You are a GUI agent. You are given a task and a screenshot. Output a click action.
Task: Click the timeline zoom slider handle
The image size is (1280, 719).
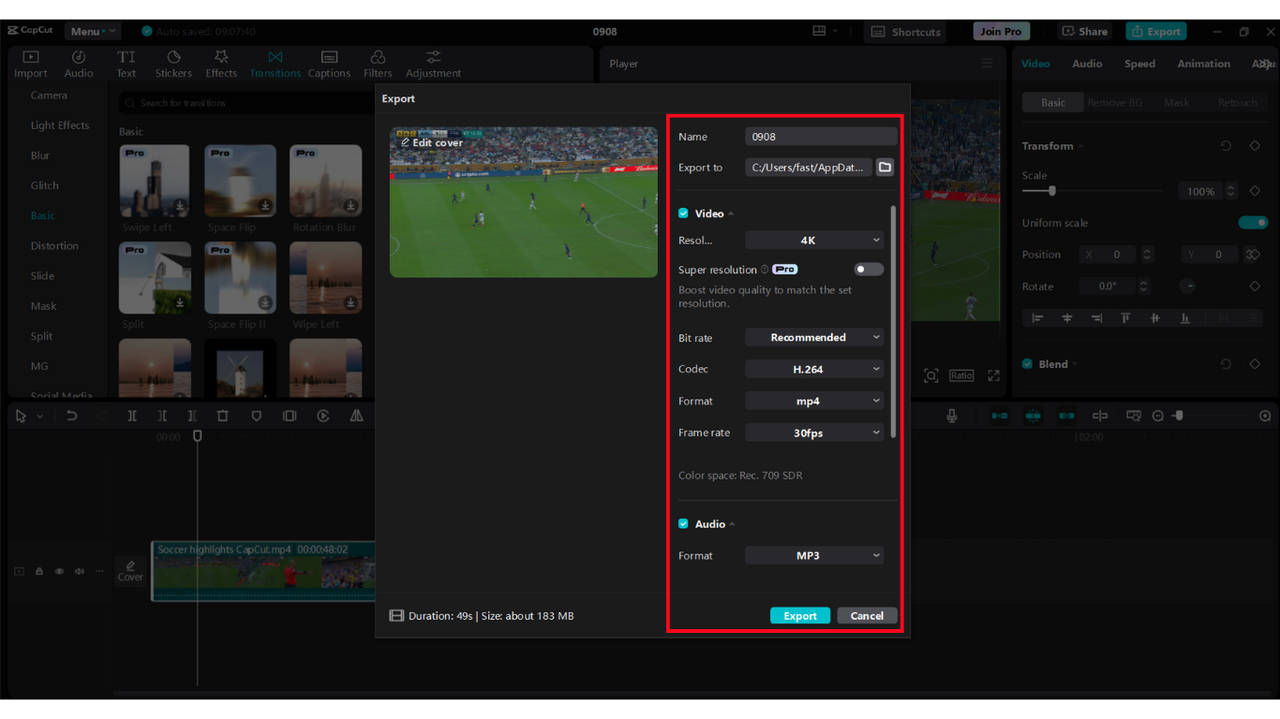(1179, 416)
